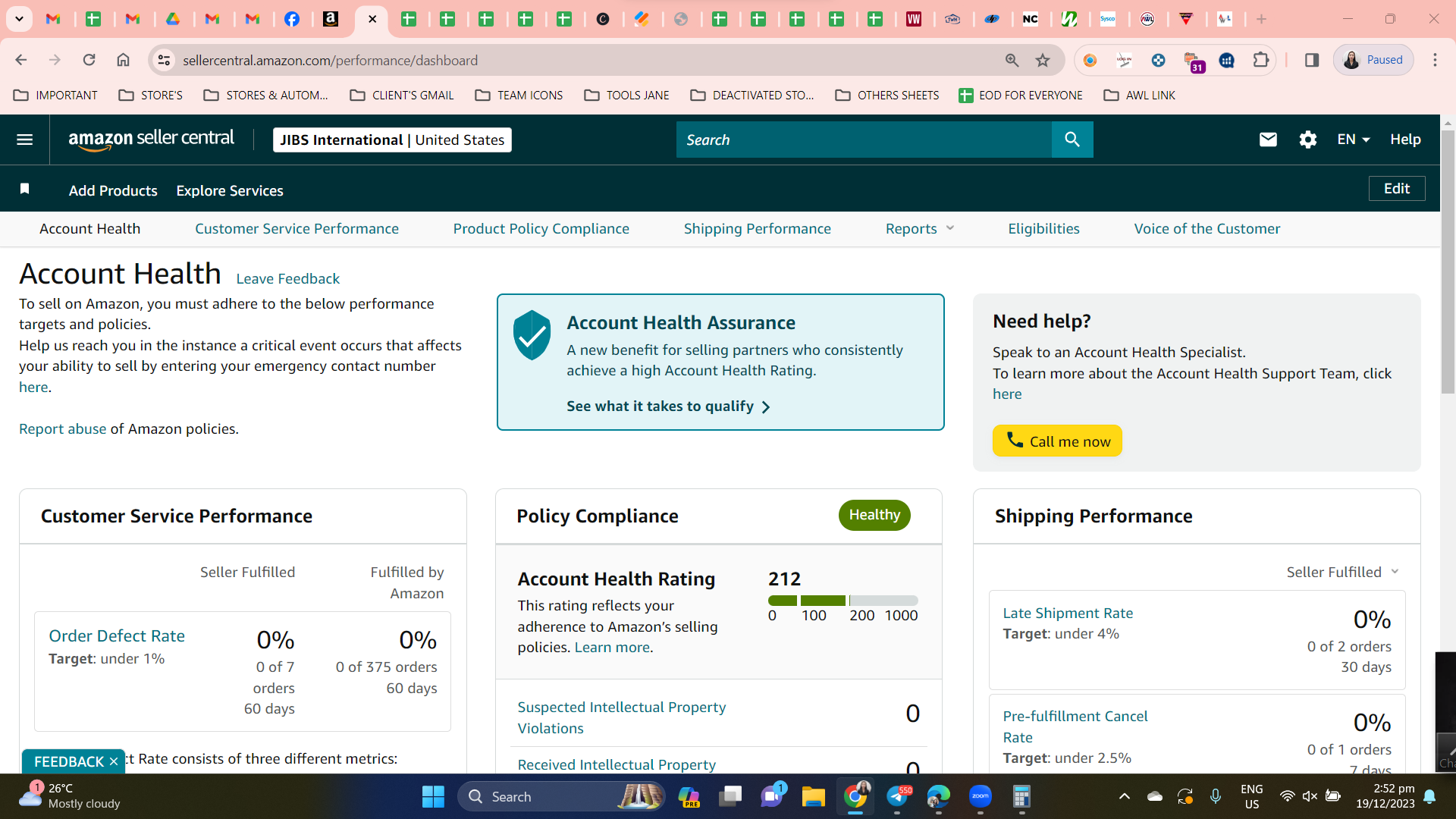Open Zoom from the taskbar

pos(981,796)
